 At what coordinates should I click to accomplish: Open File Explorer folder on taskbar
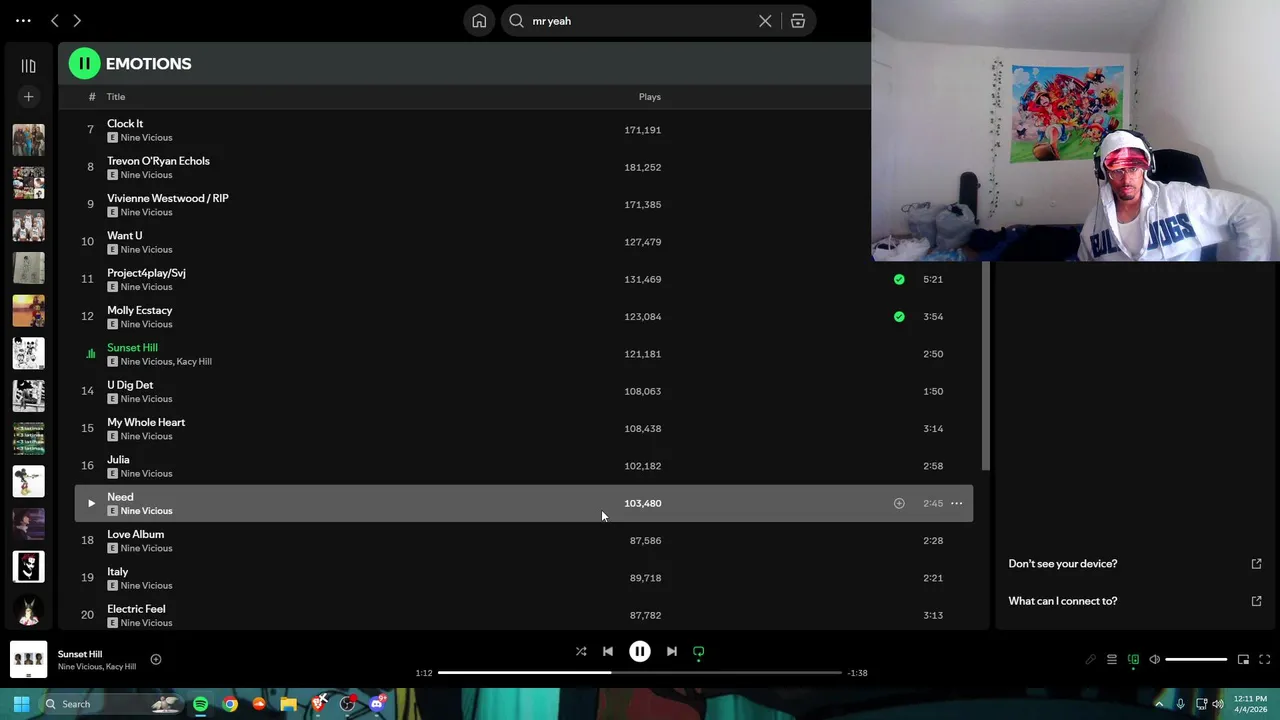(288, 704)
